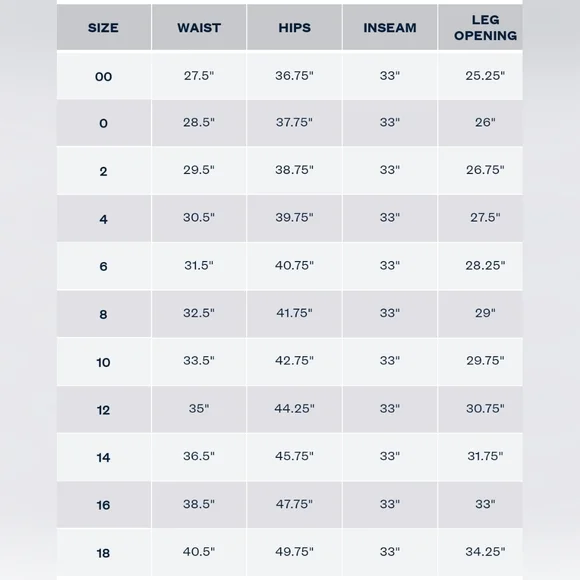Select the size 4 row label
Viewport: 580px width, 580px height.
click(x=103, y=219)
